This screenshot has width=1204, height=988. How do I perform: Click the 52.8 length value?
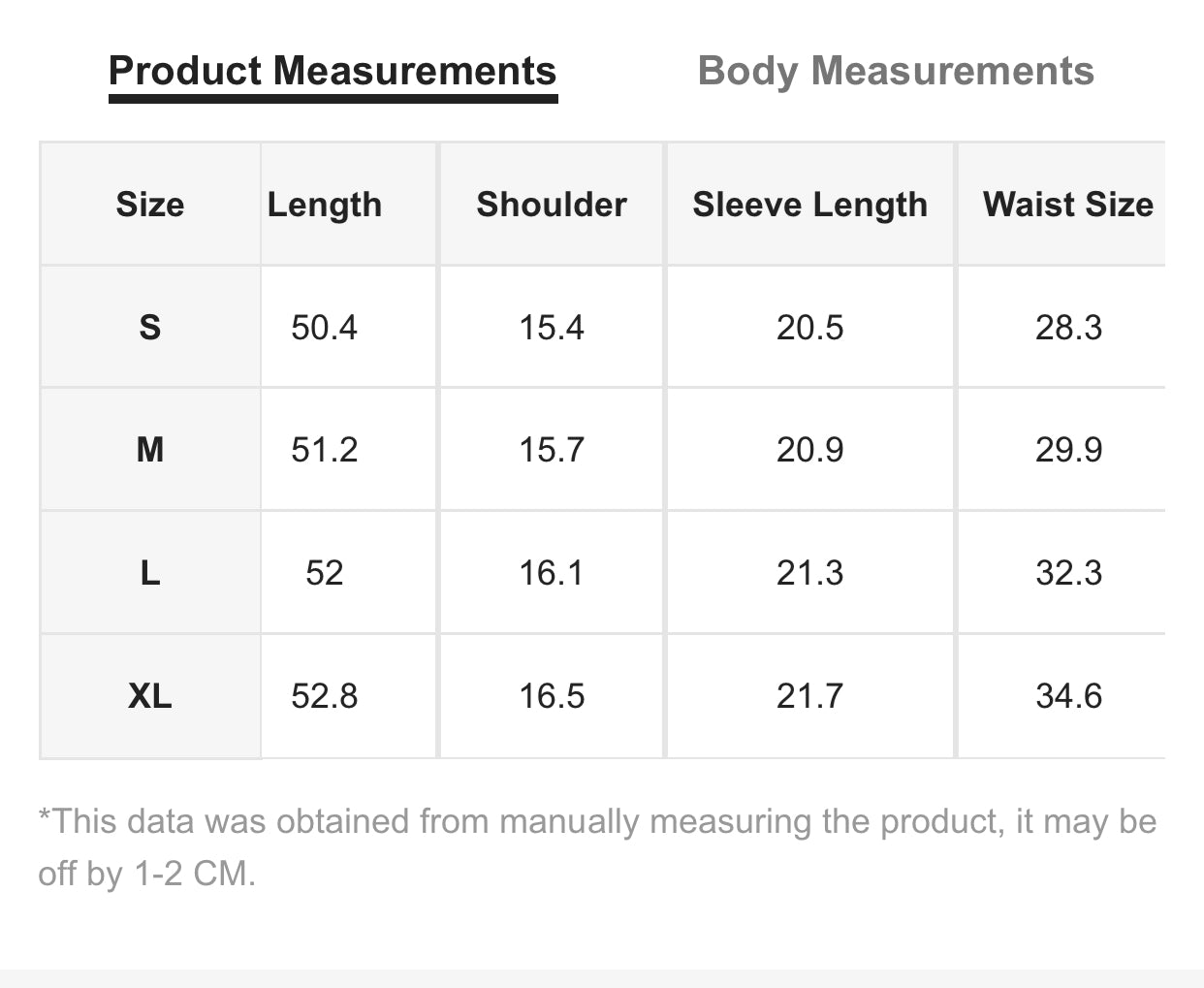(324, 696)
